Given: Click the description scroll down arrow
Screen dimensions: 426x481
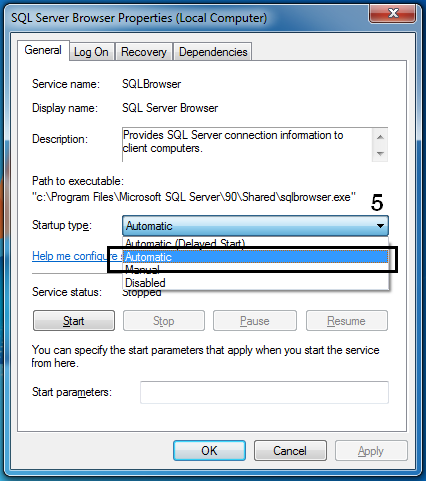Looking at the screenshot, I should coord(380,153).
